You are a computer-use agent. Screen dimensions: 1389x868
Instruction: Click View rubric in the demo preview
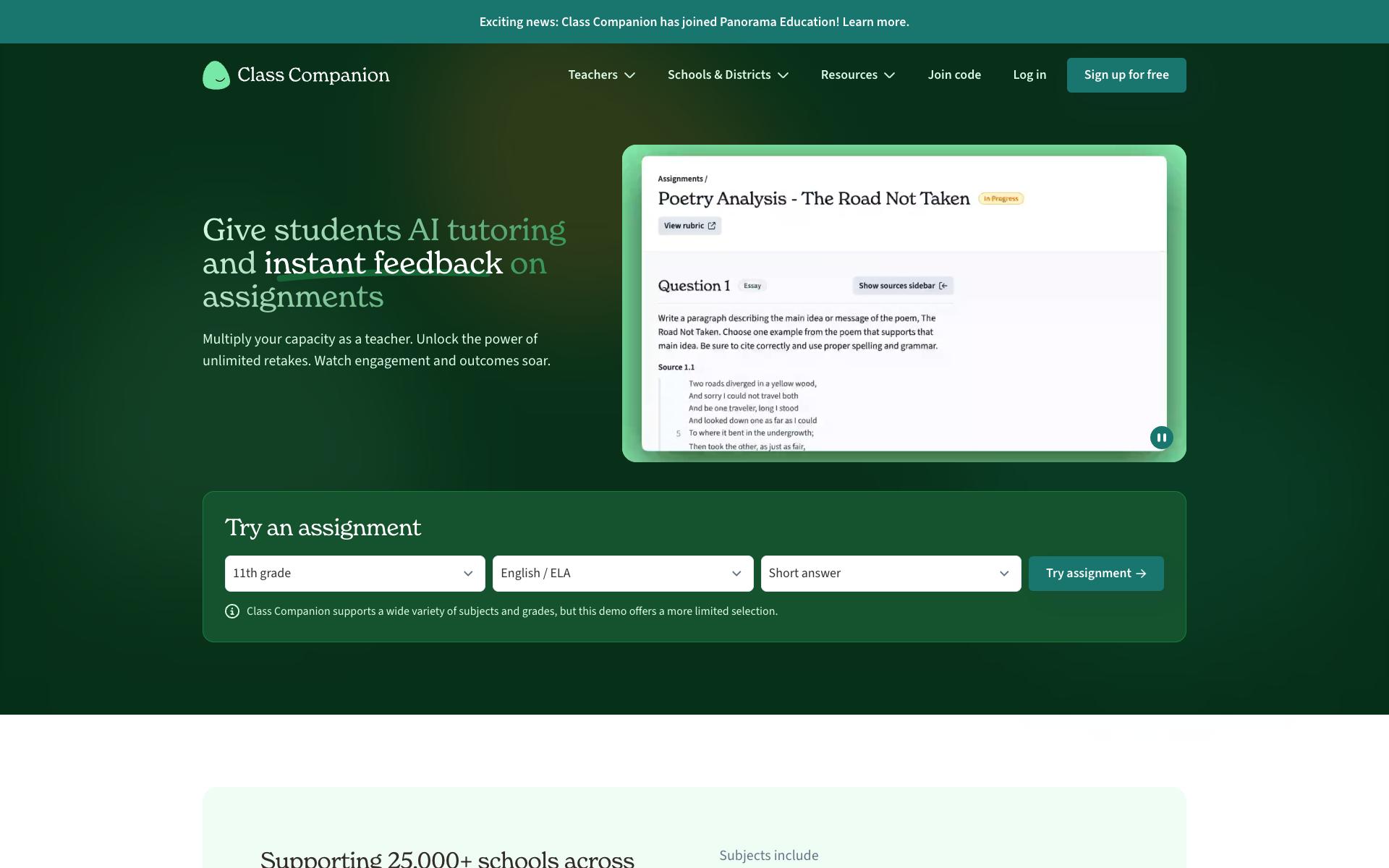click(x=689, y=226)
